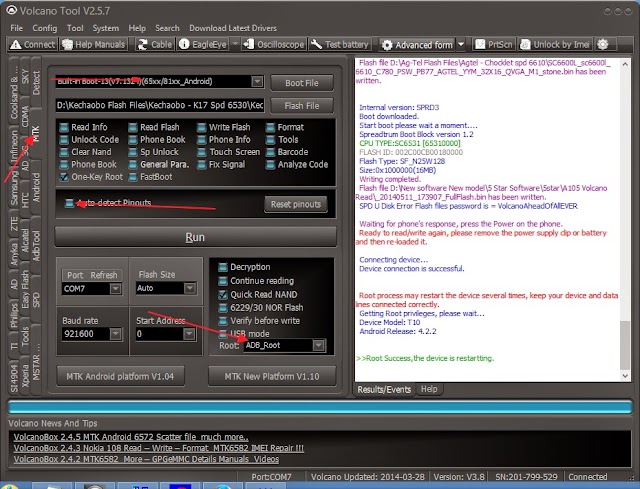Open the Flash Size Auto dropdown
640x489 pixels.
pyautogui.click(x=189, y=289)
